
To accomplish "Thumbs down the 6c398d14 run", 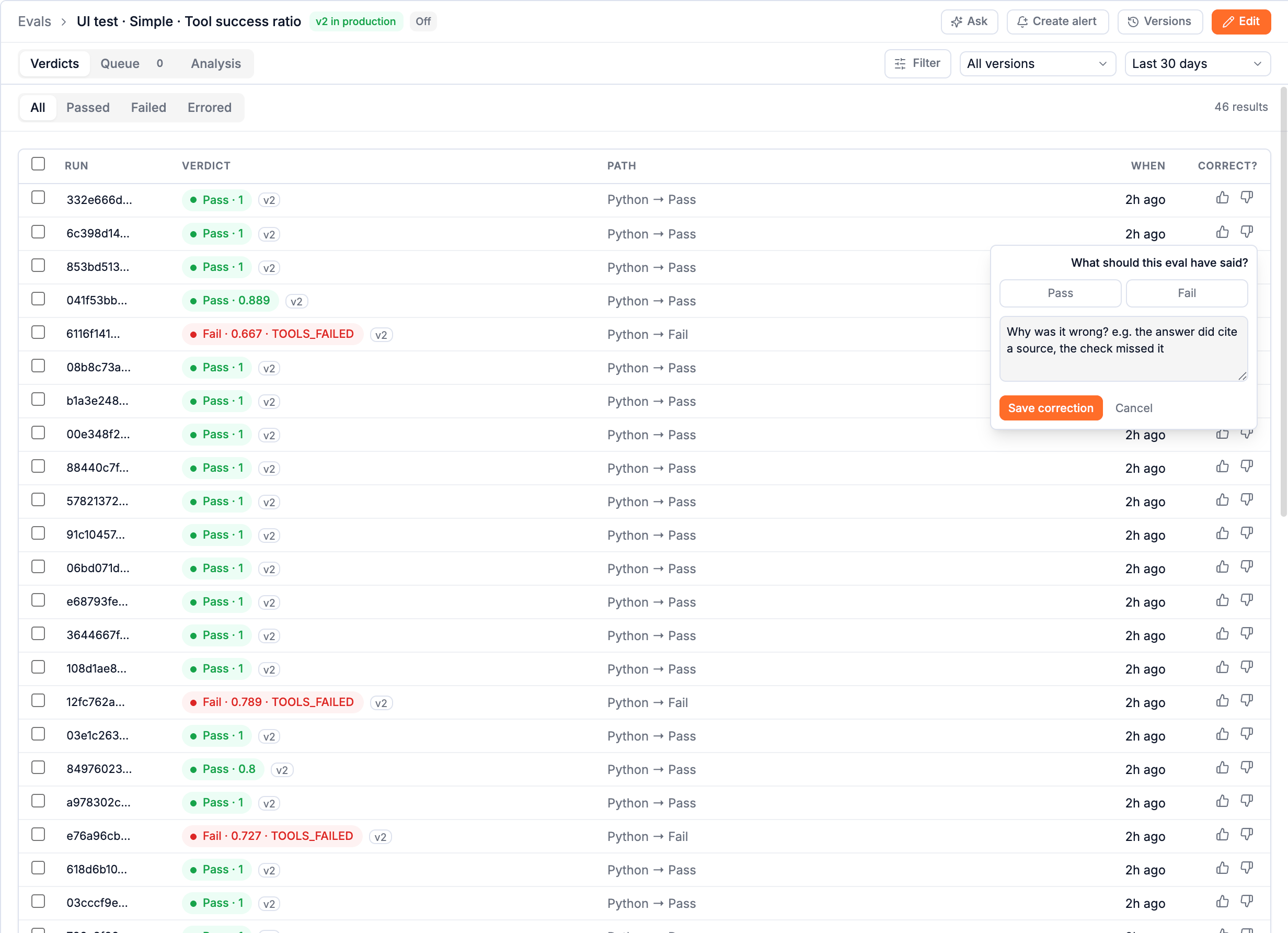I will point(1247,232).
